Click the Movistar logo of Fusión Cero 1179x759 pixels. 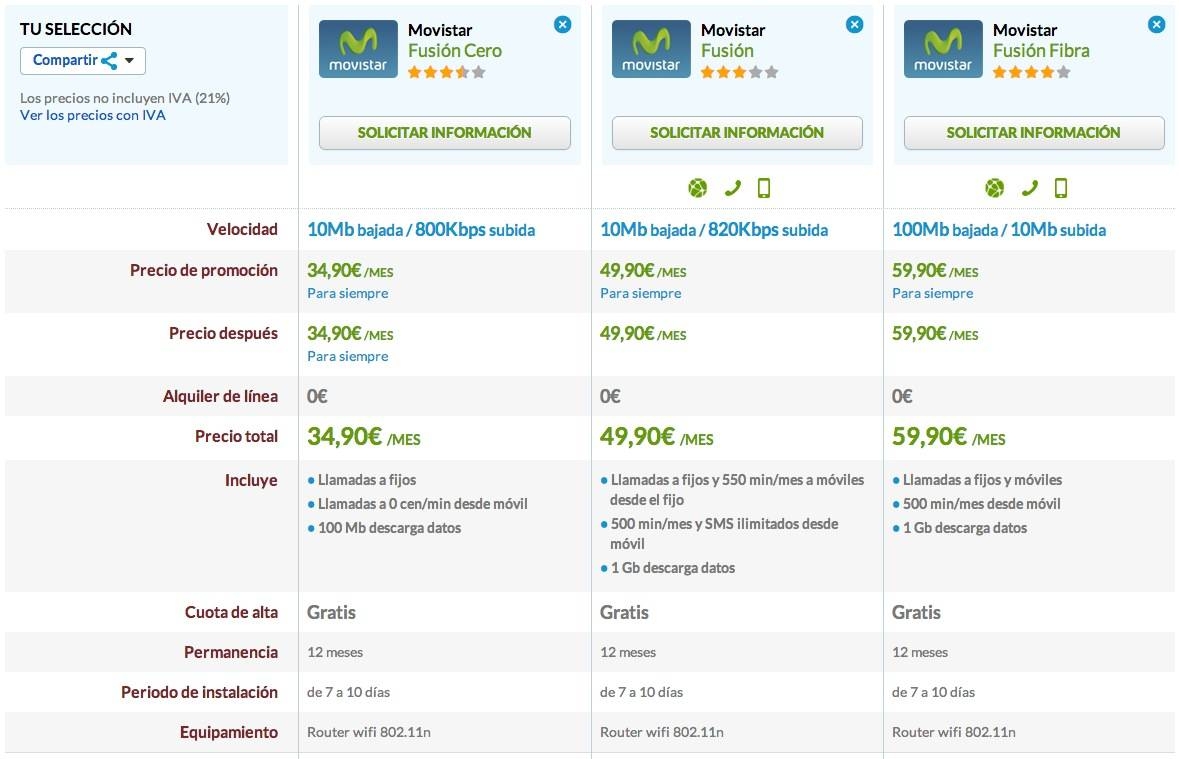(358, 49)
